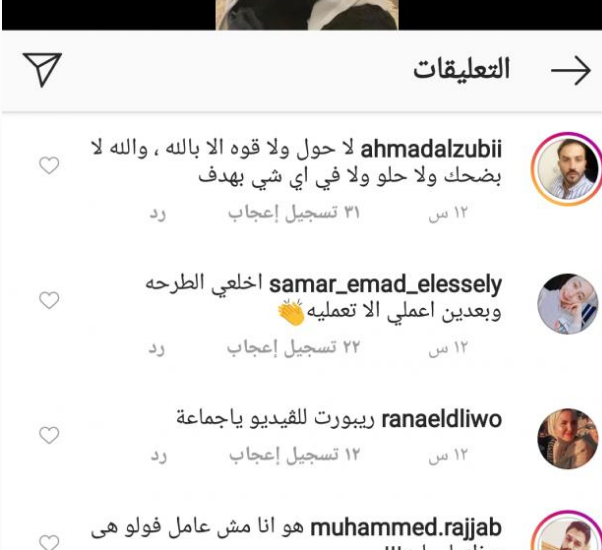This screenshot has width=602, height=550.
Task: Open the ranaeldliwo username link
Action: pyautogui.click(x=442, y=419)
